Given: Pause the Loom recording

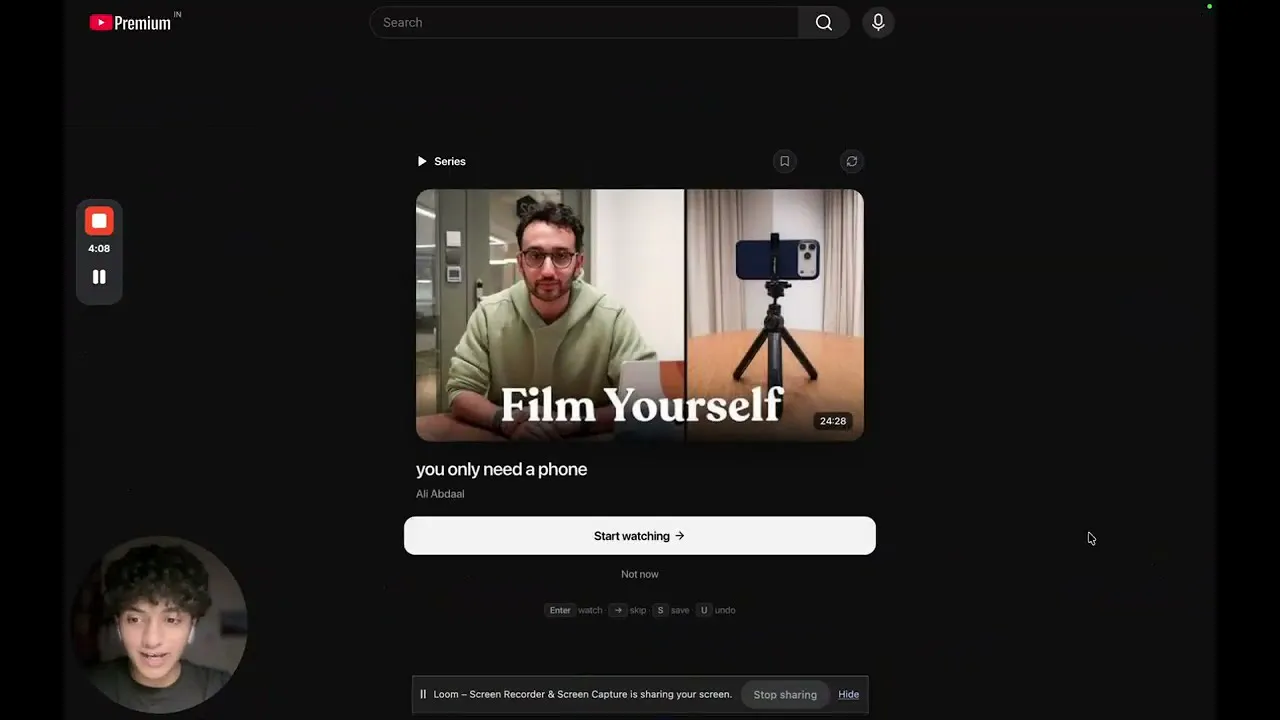Looking at the screenshot, I should (x=99, y=277).
